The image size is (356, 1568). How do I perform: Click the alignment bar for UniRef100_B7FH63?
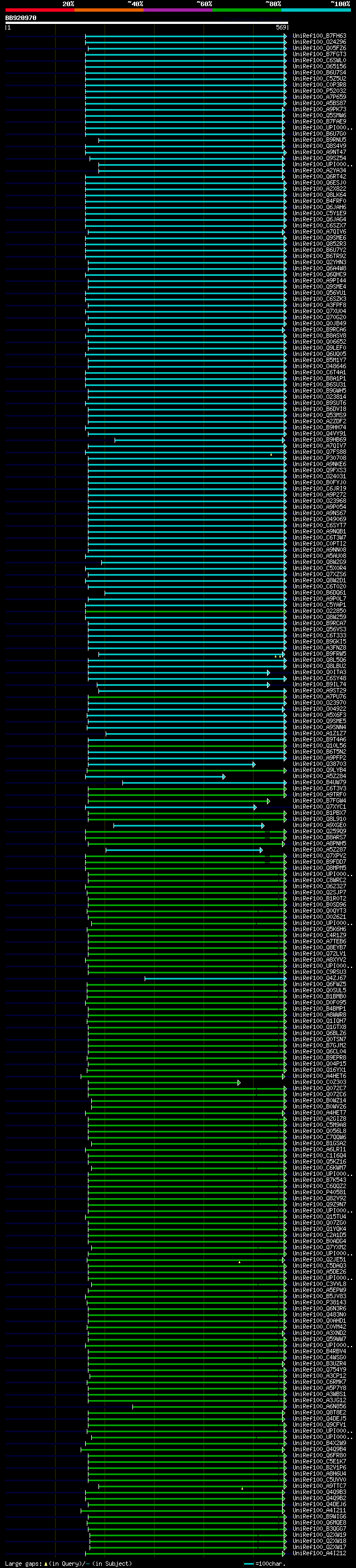coord(186,36)
